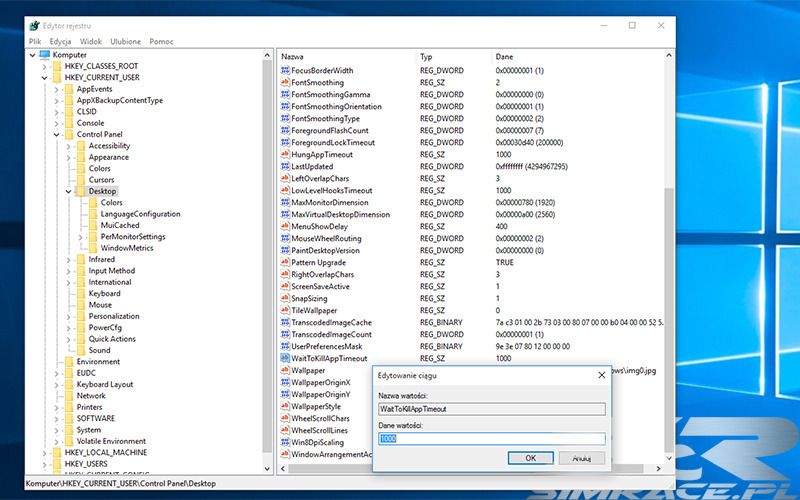This screenshot has width=800, height=500.
Task: Open the Edycja menu
Action: coord(60,42)
